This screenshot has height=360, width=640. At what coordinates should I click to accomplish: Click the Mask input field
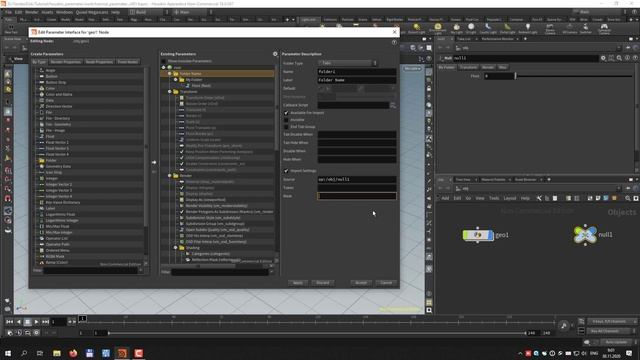[357, 196]
